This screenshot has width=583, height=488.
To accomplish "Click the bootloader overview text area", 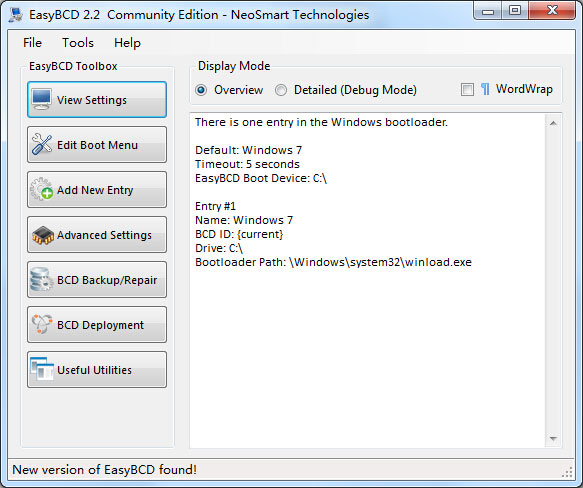I will click(x=367, y=280).
